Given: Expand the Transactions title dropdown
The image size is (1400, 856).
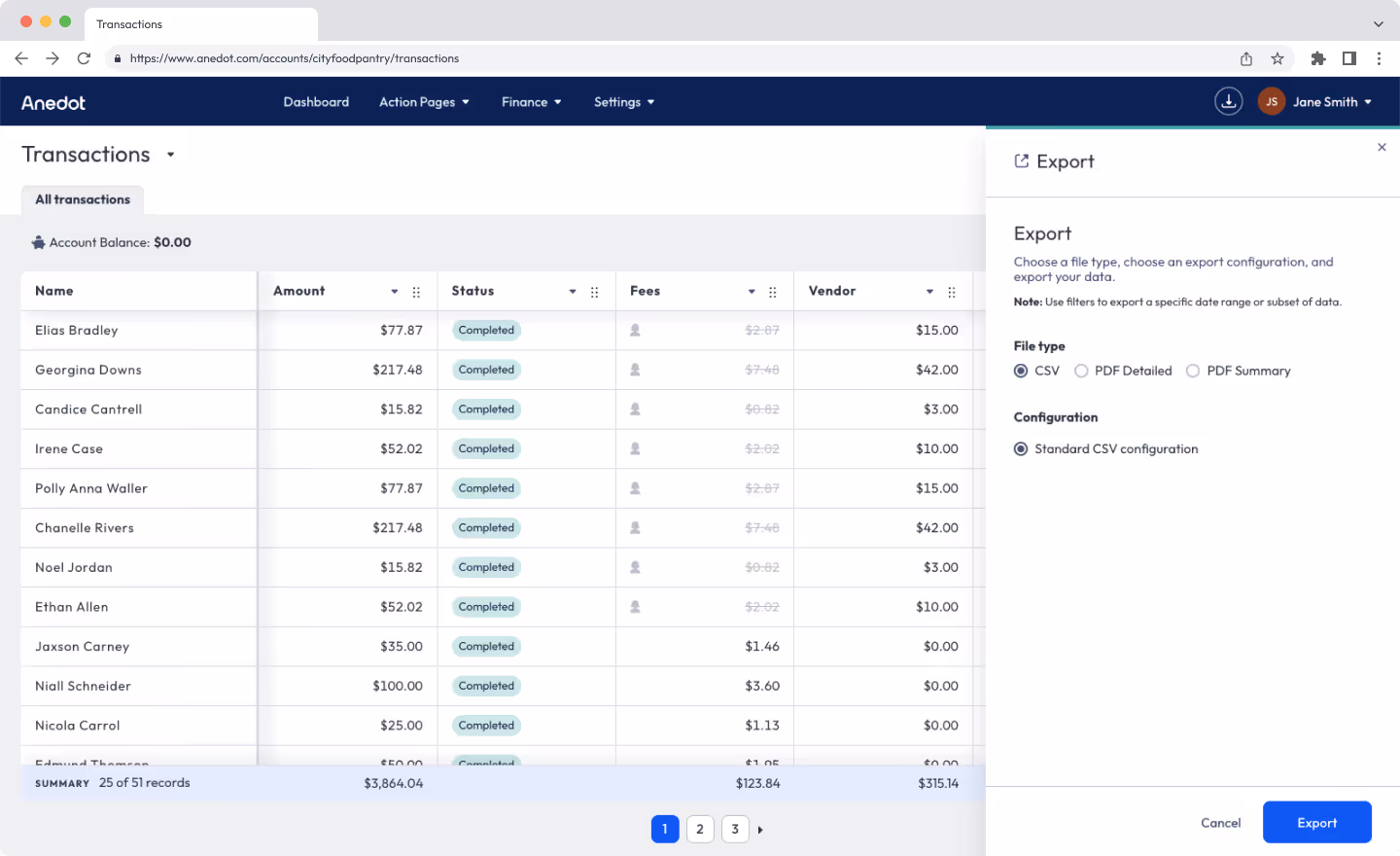Looking at the screenshot, I should pyautogui.click(x=170, y=156).
